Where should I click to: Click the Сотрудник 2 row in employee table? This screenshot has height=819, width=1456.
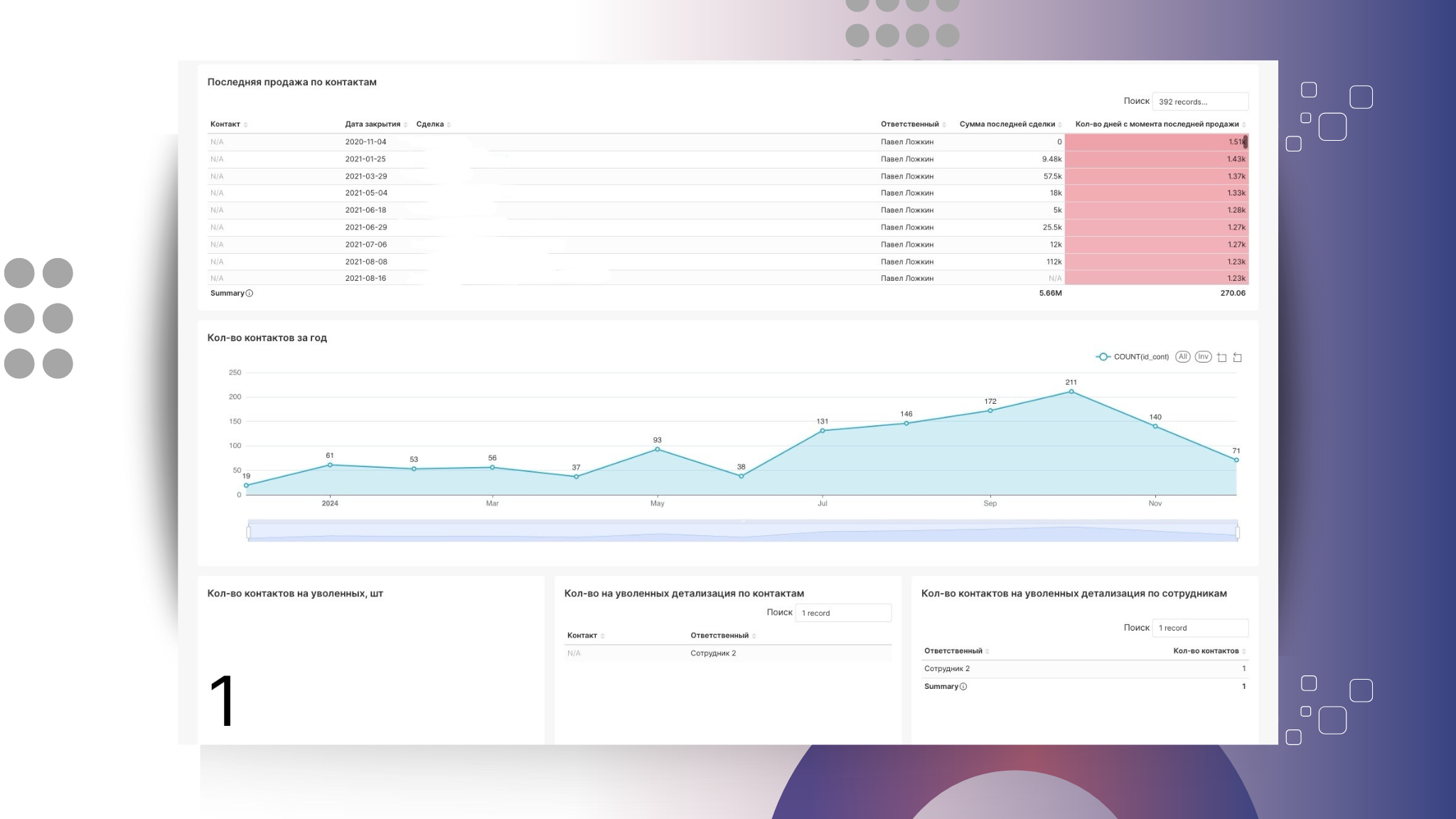pos(947,669)
